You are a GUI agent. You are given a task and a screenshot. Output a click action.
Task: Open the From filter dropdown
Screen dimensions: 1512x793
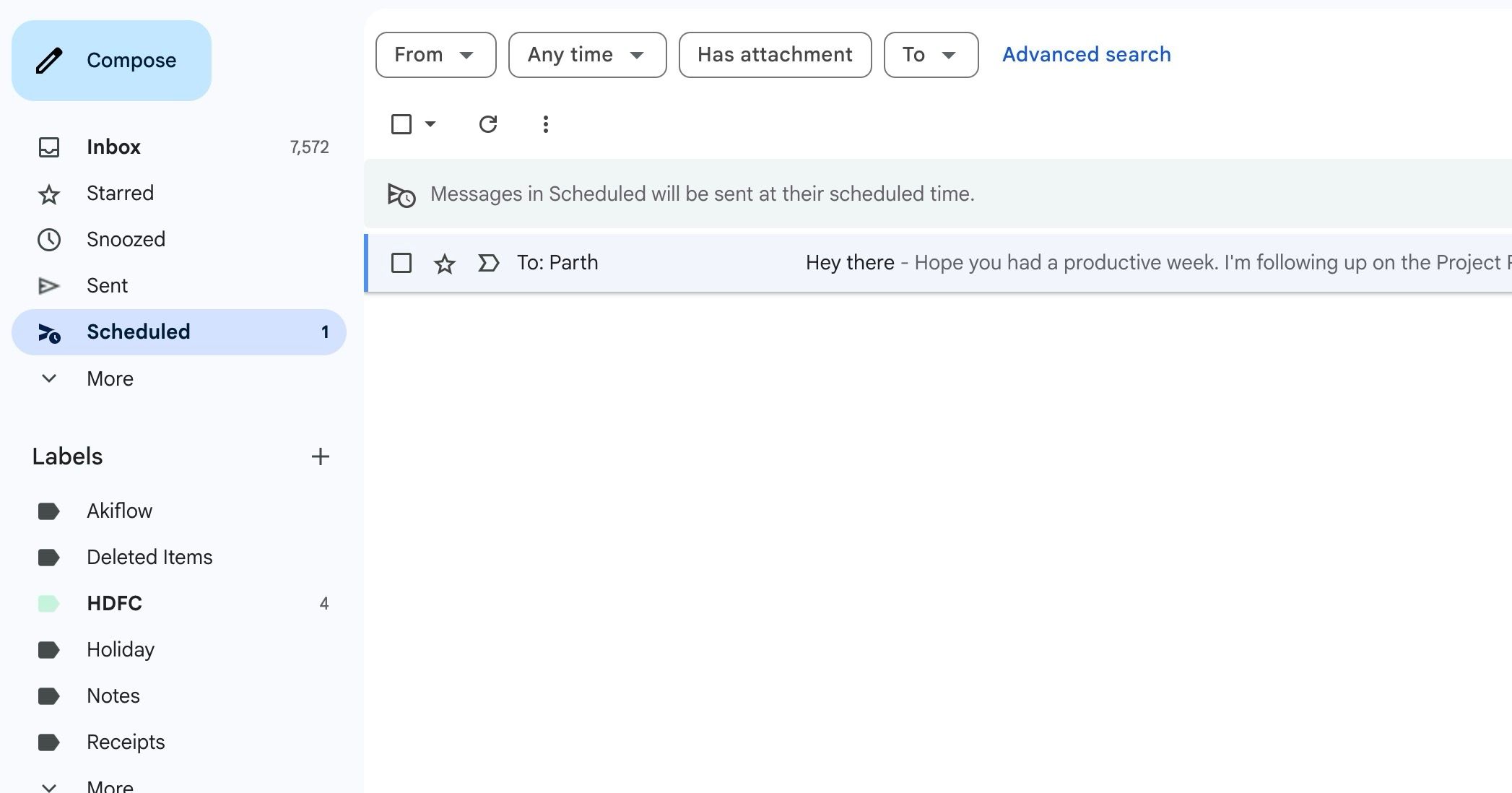(436, 55)
